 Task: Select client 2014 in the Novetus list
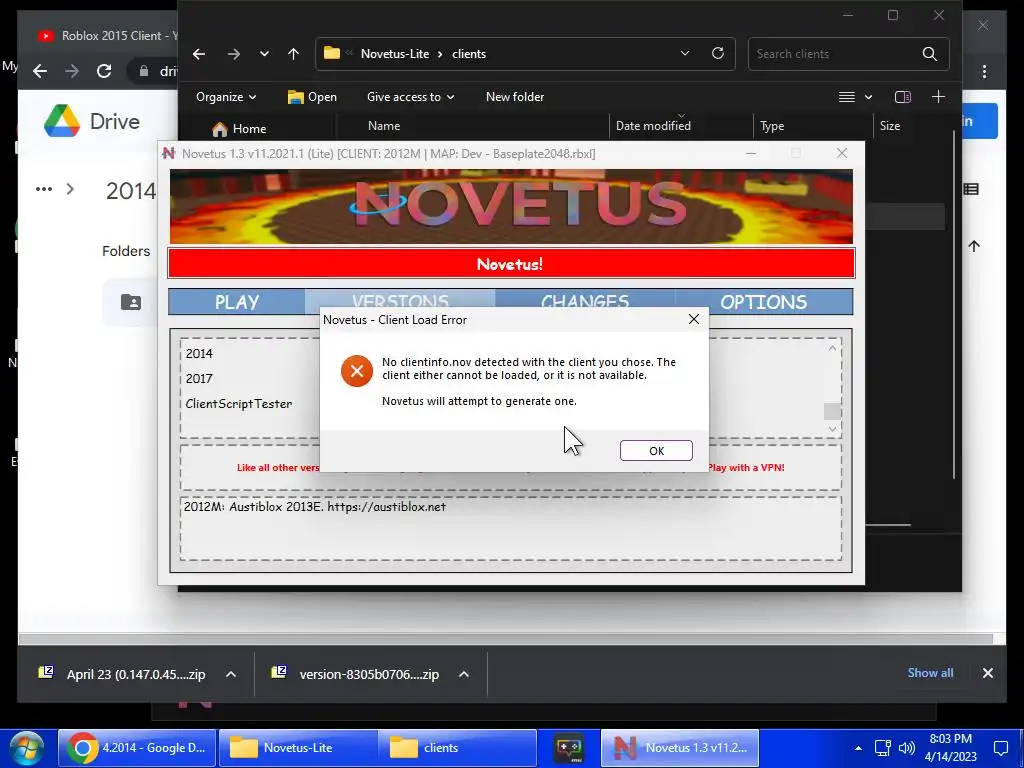tap(199, 353)
